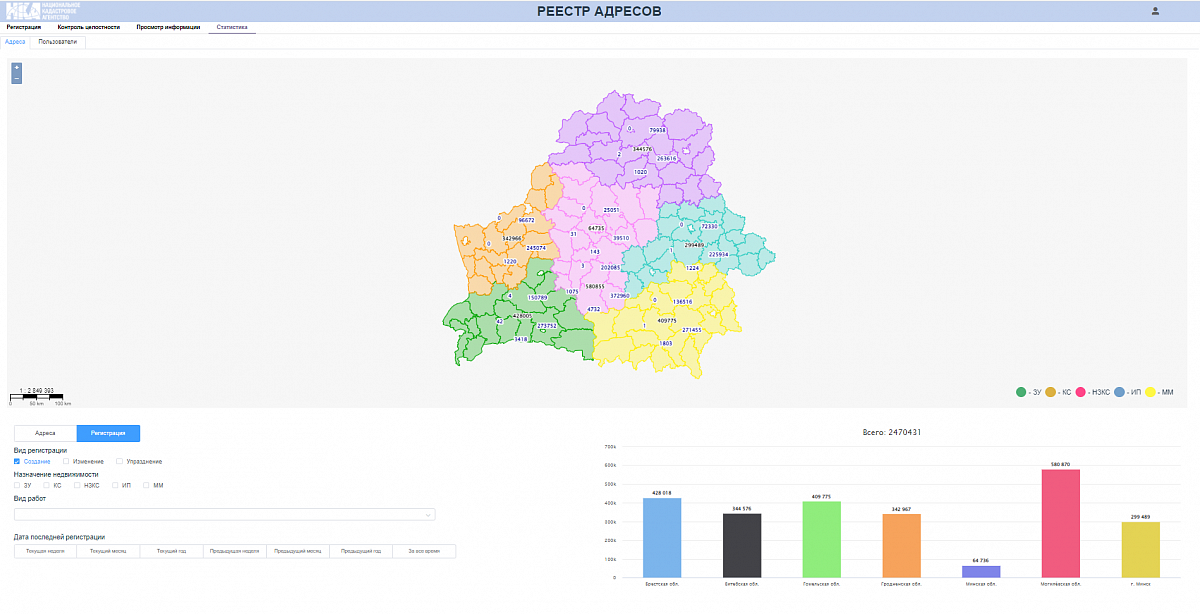Uncheck the Создание checkbox
The height and width of the screenshot is (614, 1200).
click(18, 461)
